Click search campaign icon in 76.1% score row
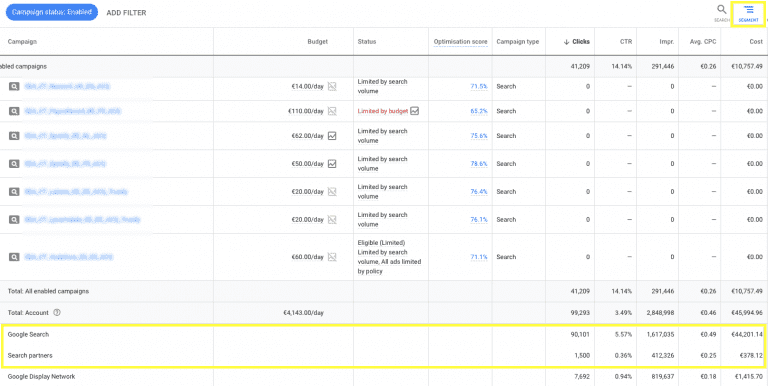This screenshot has width=768, height=386. pyautogui.click(x=15, y=219)
